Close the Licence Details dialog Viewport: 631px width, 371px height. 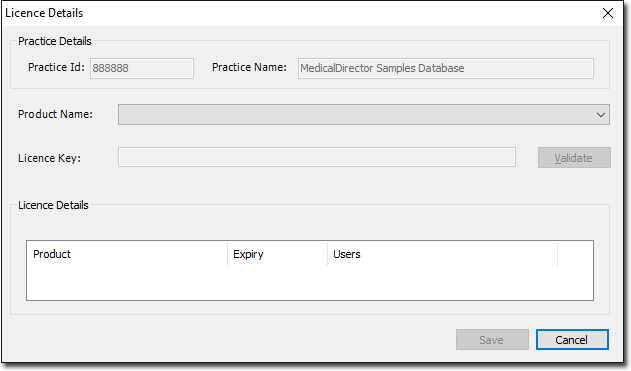[x=608, y=13]
